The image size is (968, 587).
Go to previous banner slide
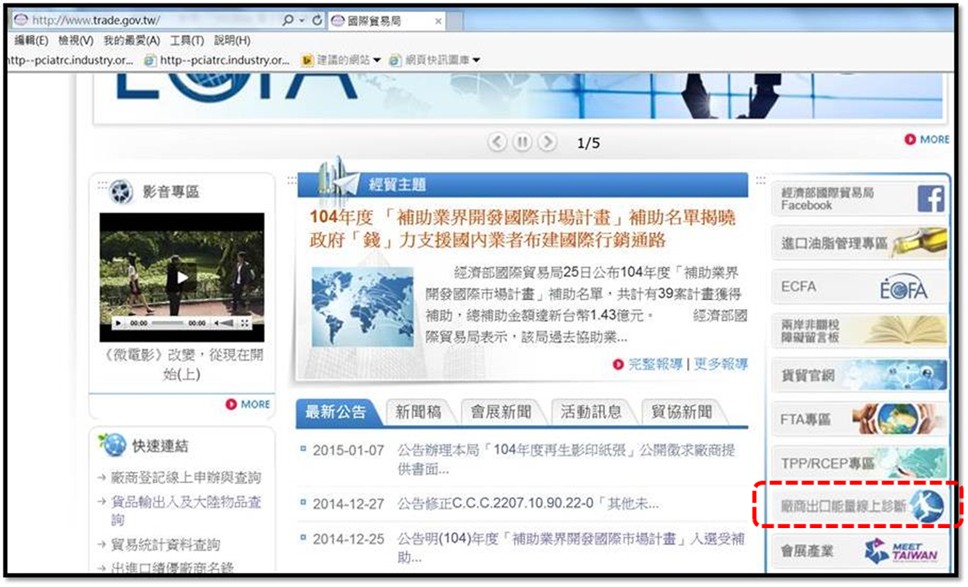pos(498,142)
